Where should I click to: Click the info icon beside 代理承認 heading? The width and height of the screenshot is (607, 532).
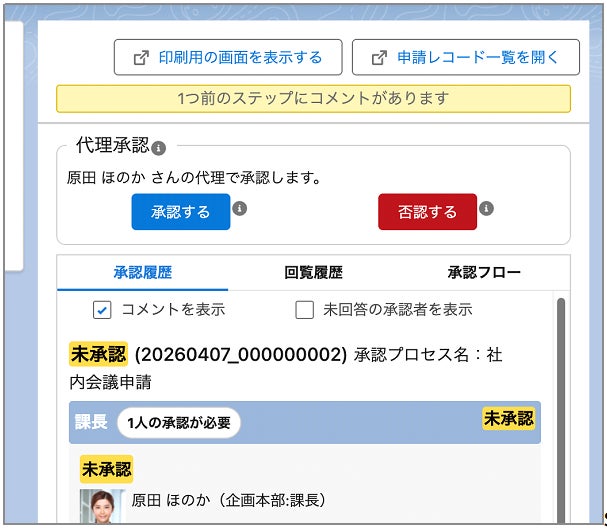tap(158, 148)
